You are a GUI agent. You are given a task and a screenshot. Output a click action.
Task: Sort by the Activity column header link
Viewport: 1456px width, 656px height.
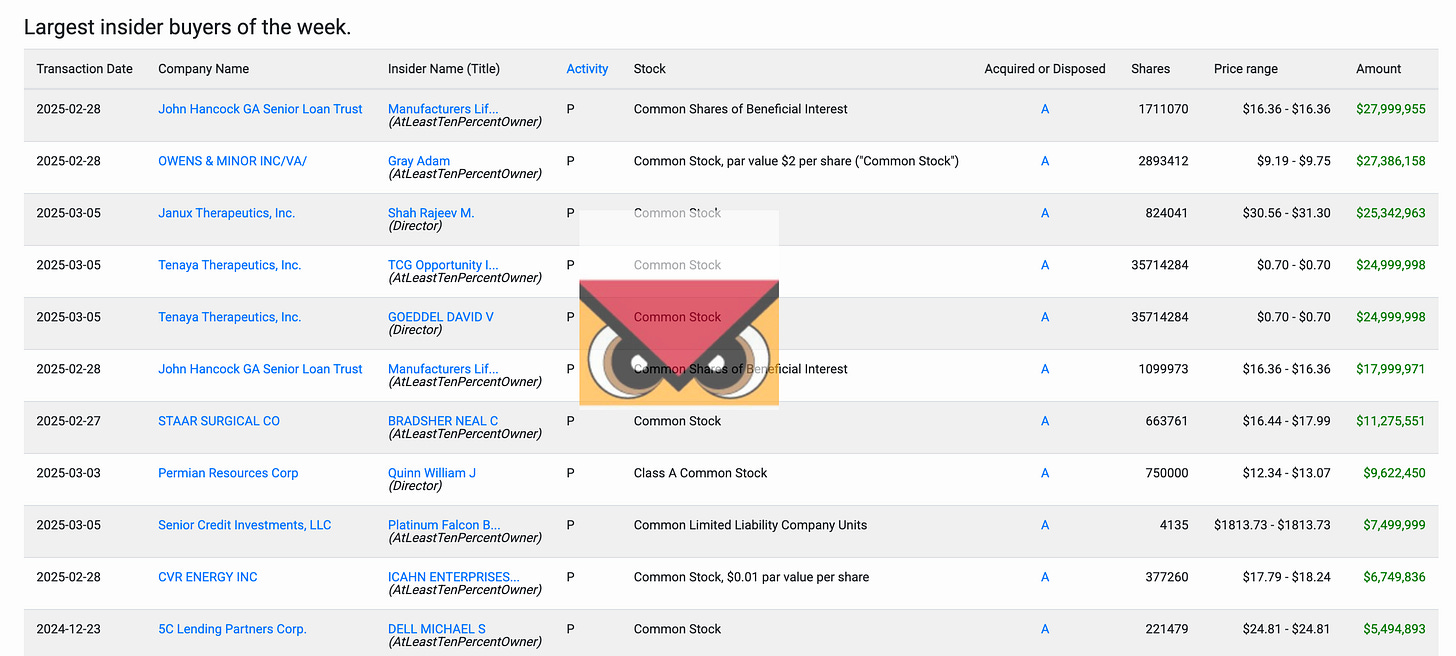pyautogui.click(x=587, y=69)
